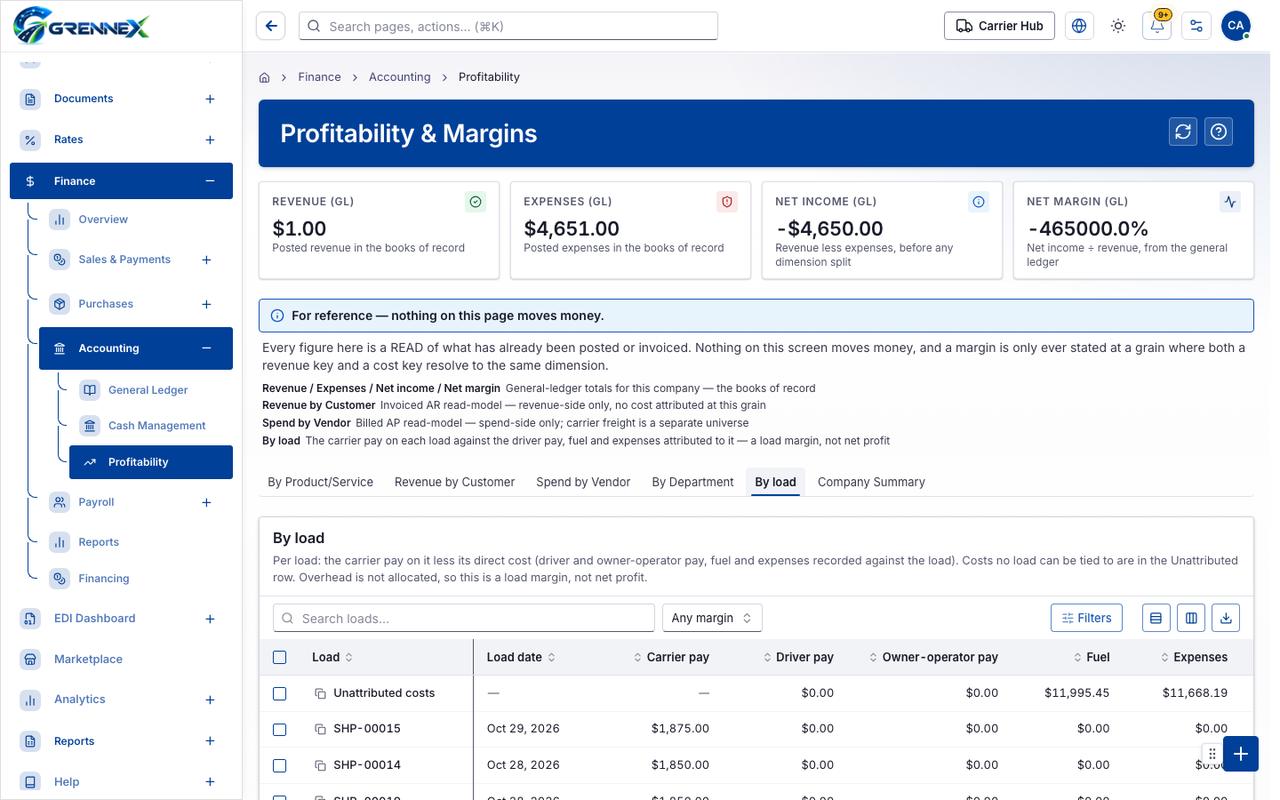The image size is (1280, 800).
Task: Toggle light/dark theme sun icon
Action: 1118,26
